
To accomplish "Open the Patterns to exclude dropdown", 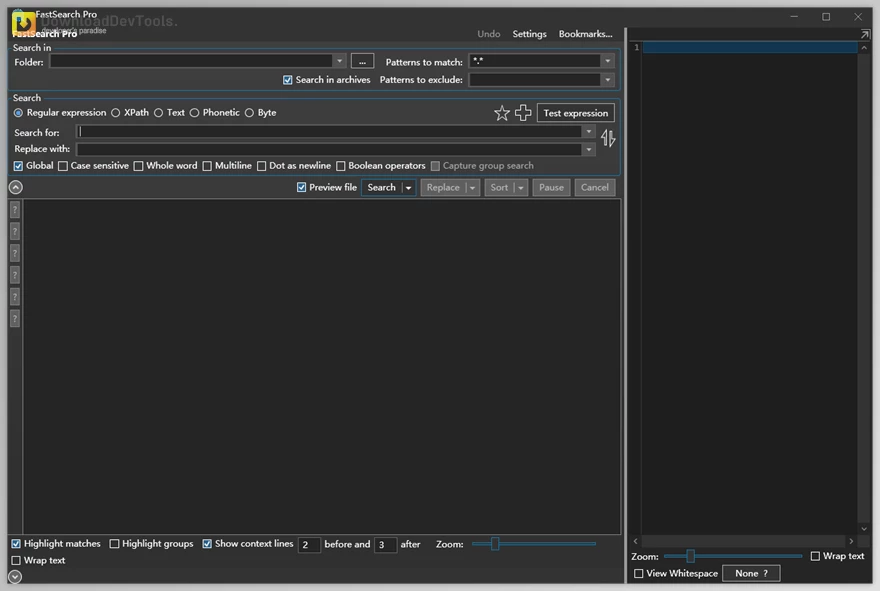I will (x=606, y=79).
